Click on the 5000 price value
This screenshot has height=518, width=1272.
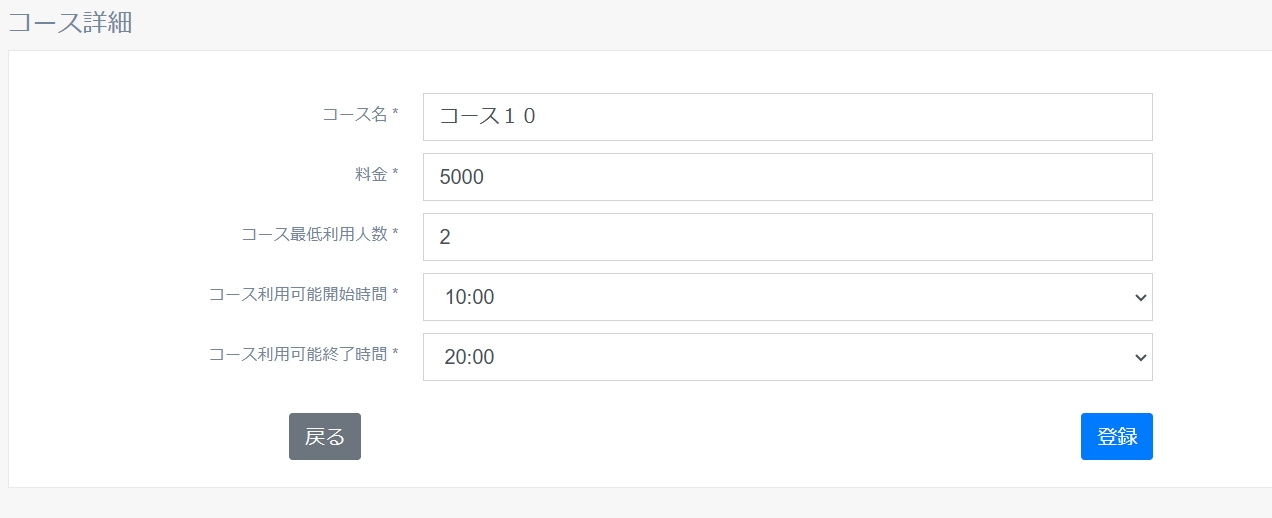pyautogui.click(x=462, y=177)
